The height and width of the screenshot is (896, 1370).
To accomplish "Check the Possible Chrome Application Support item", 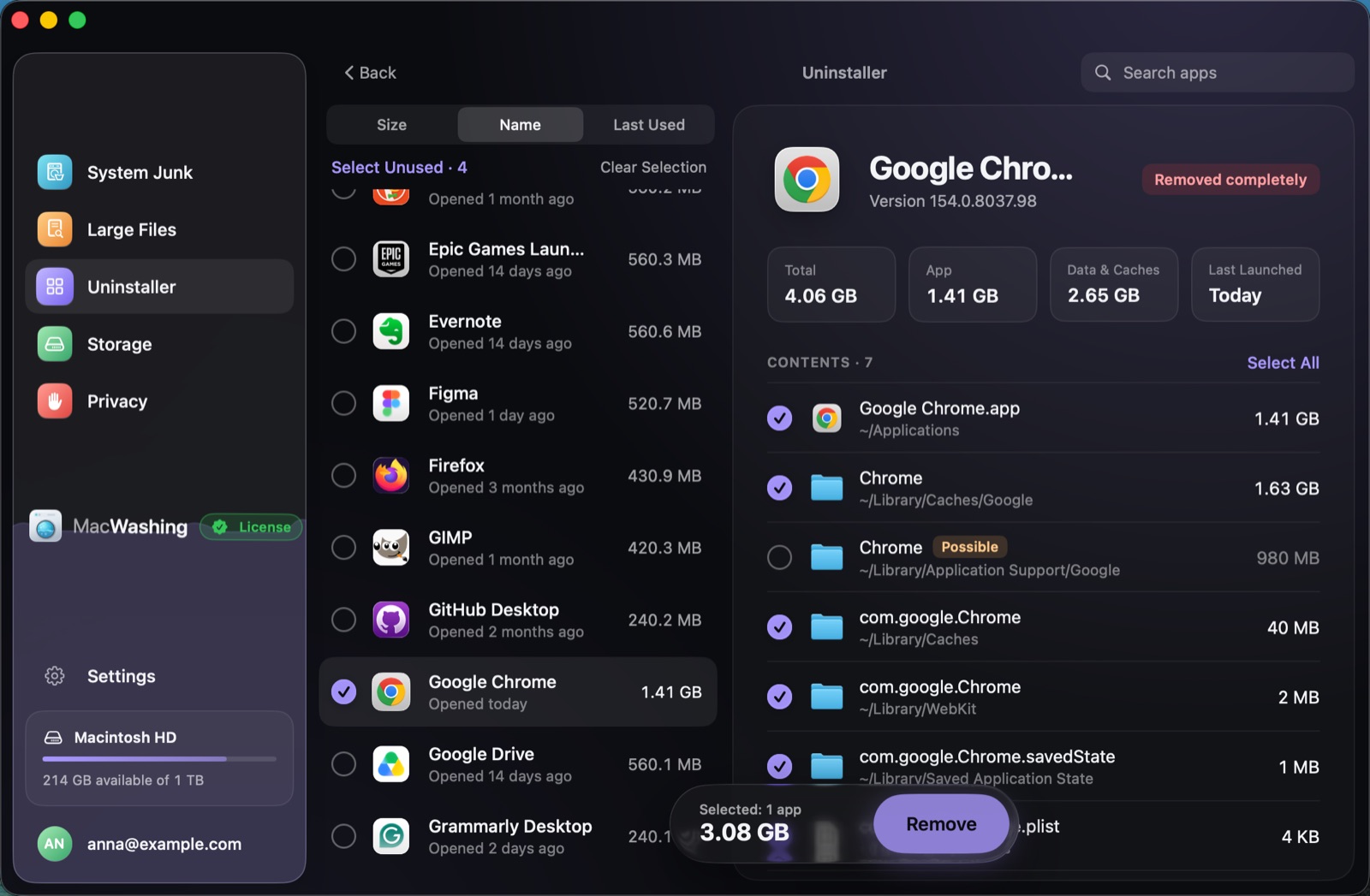I will (779, 558).
